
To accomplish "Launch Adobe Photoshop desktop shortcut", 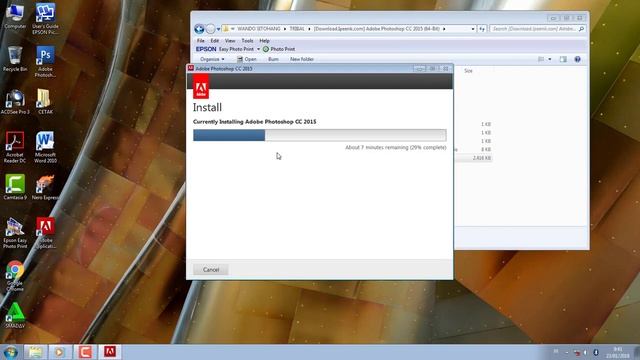I will click(x=45, y=62).
